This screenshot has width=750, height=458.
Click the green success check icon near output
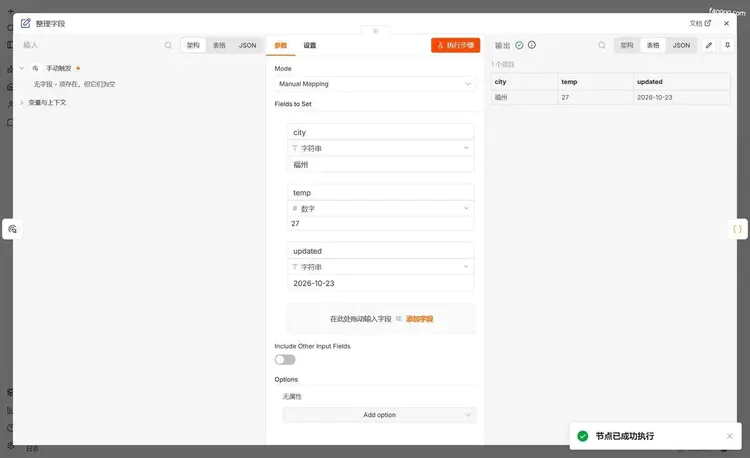pos(519,45)
